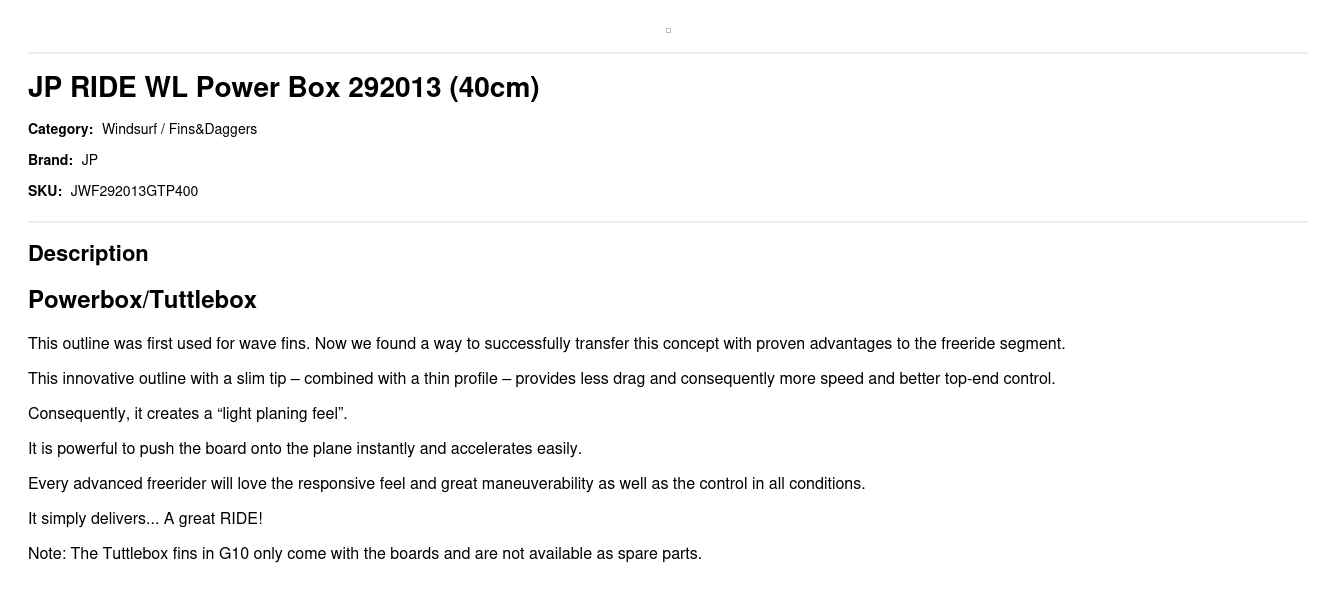Select the JP brand value
1328x609 pixels.
[x=90, y=160]
